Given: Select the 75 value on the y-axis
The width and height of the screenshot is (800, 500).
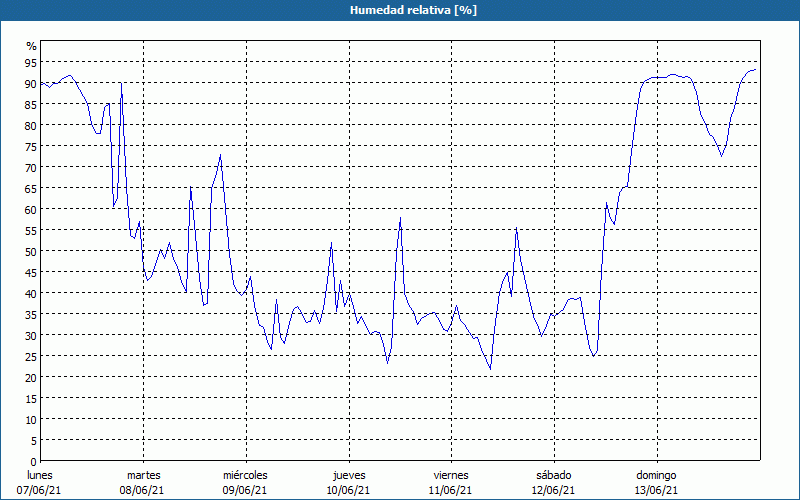Looking at the screenshot, I should (x=31, y=146).
